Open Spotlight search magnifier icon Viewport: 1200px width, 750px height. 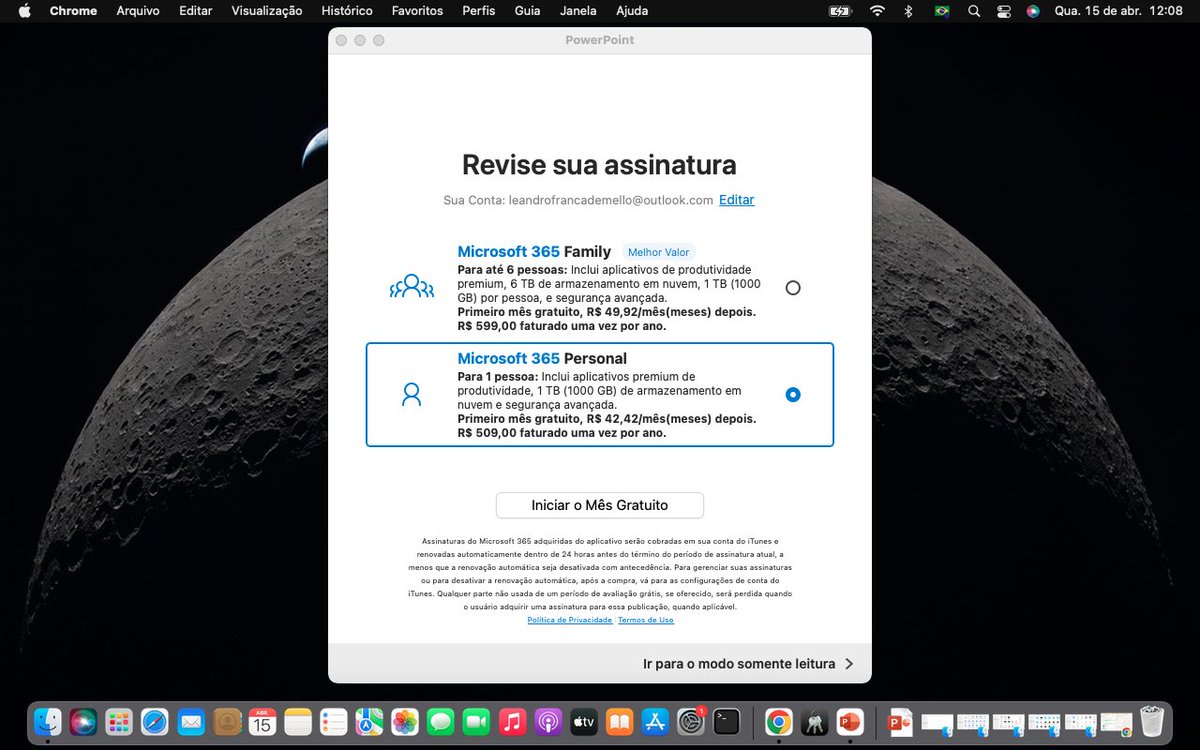[974, 11]
